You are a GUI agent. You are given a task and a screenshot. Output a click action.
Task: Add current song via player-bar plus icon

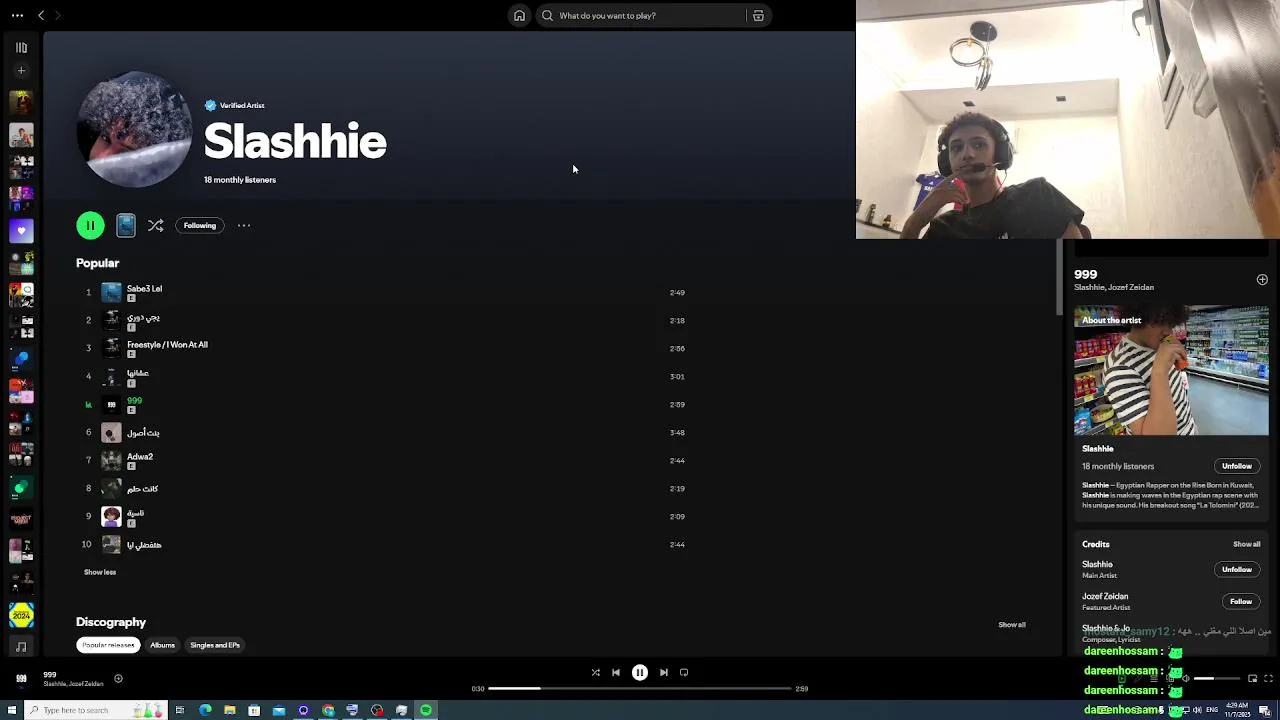tap(118, 679)
